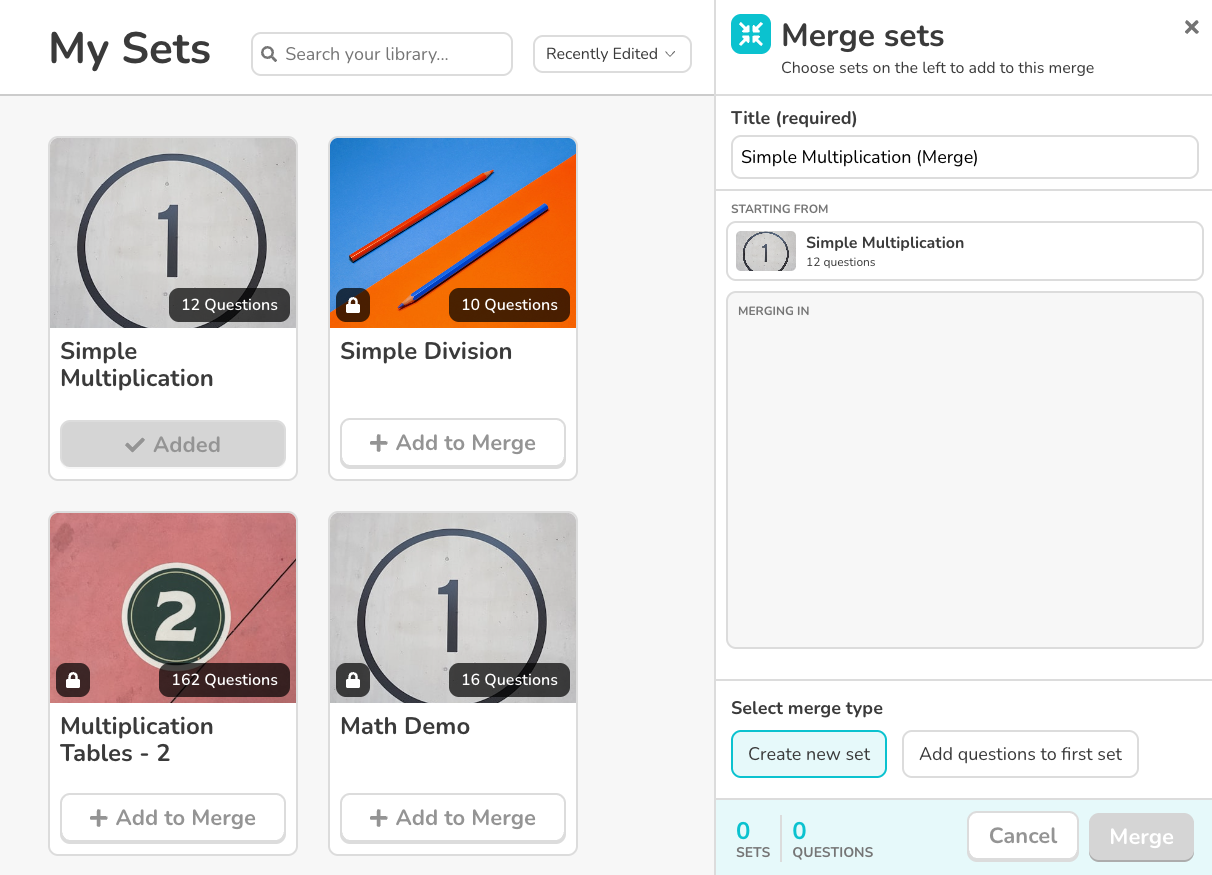This screenshot has width=1212, height=875.
Task: Click the search magnifier icon
Action: (x=269, y=54)
